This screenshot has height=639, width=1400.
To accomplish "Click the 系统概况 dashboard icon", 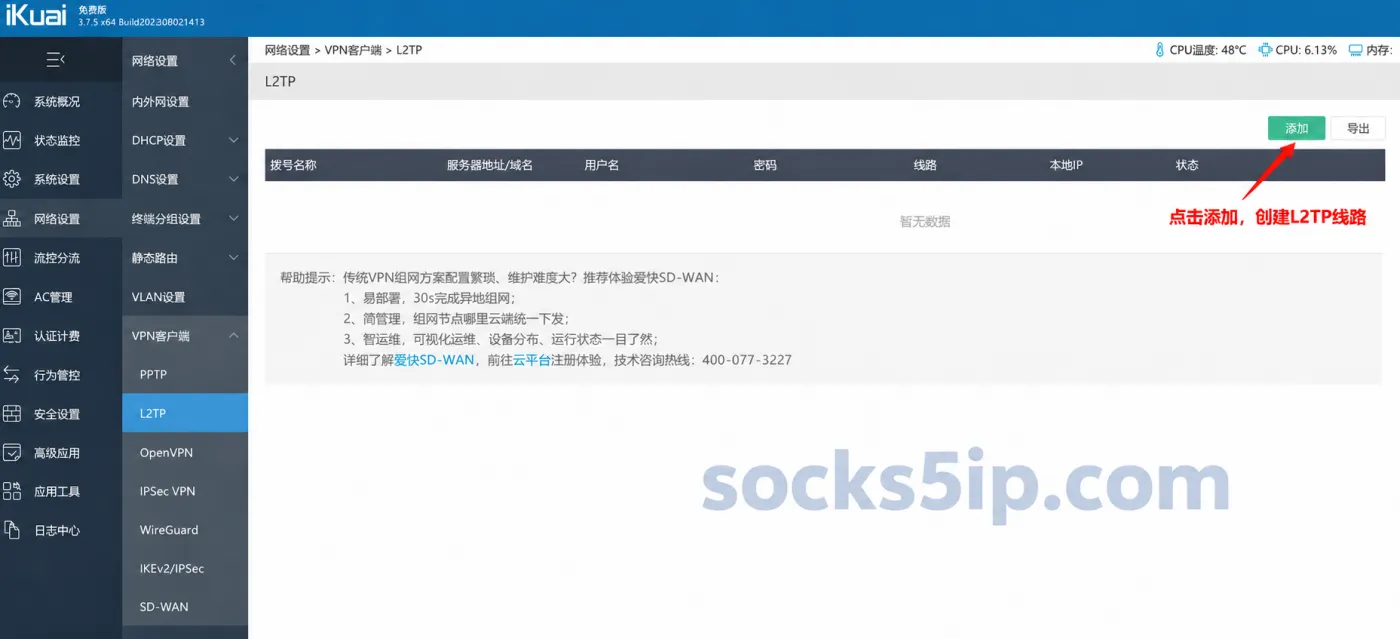I will point(12,101).
